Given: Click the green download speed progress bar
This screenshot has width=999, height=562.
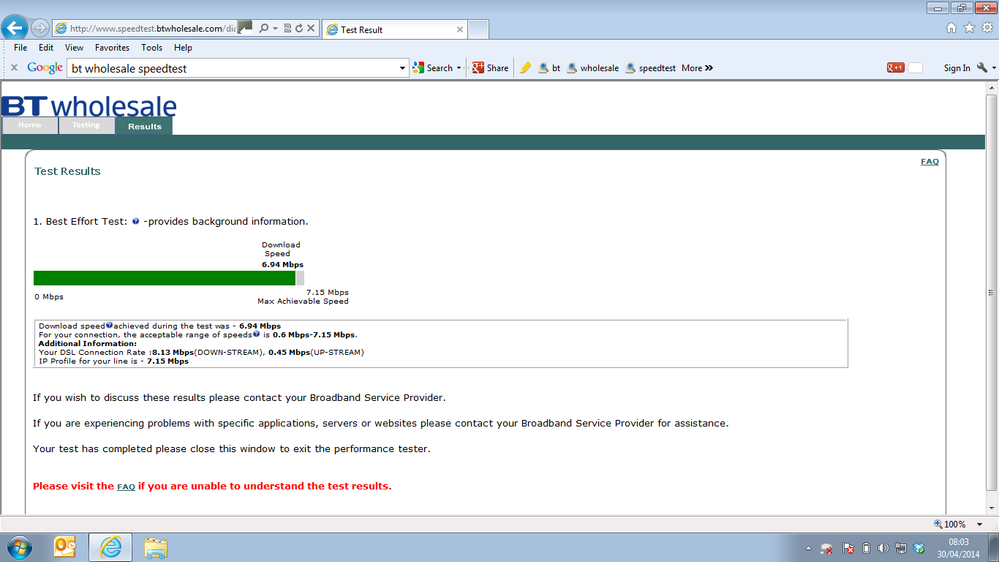Looking at the screenshot, I should tap(164, 278).
